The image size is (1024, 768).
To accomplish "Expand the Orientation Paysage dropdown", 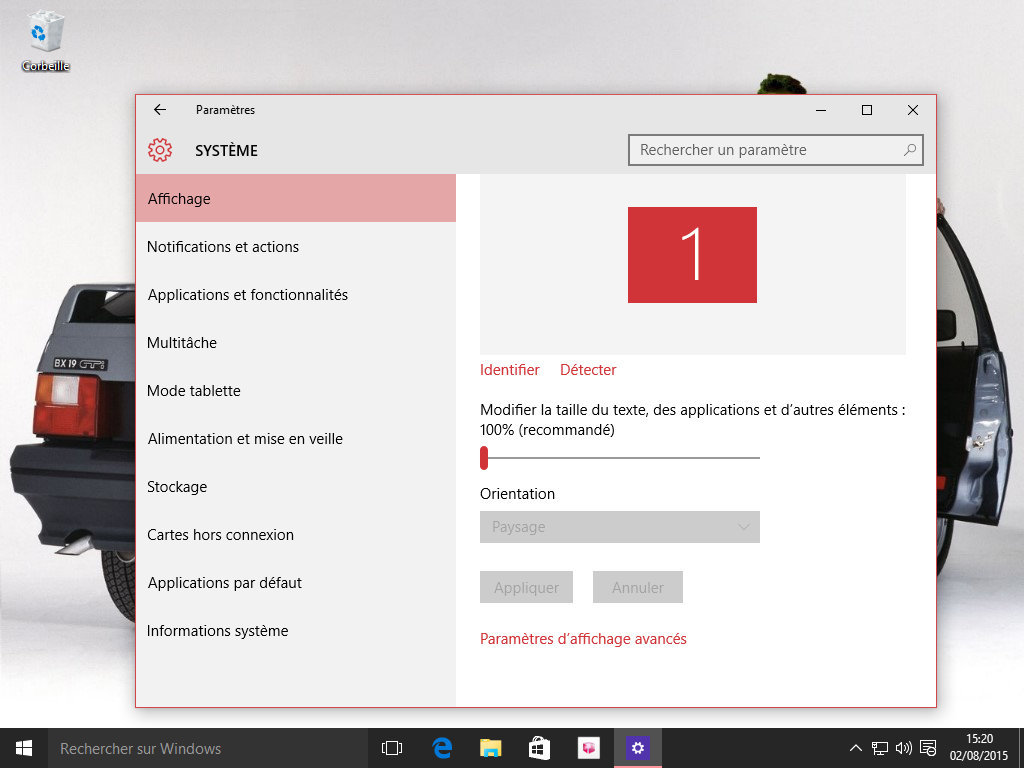I will (619, 527).
